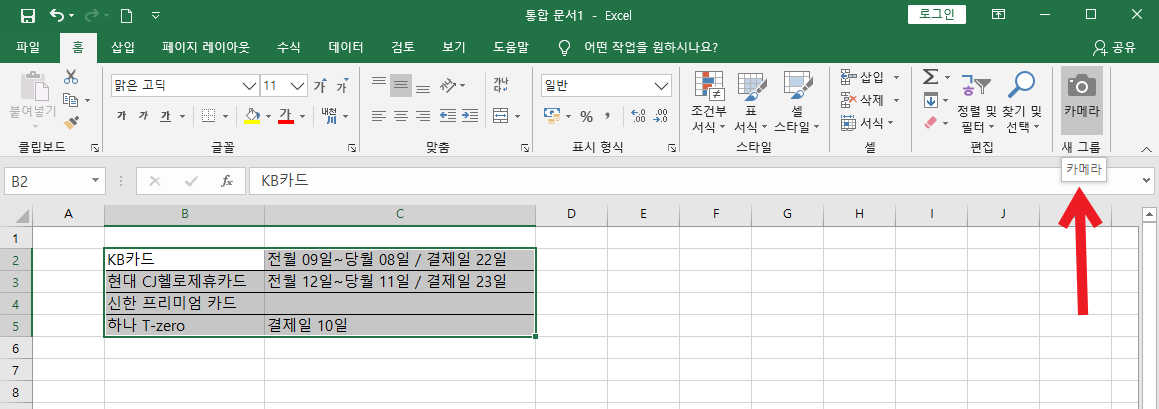Click the Decrease Indent icon
Screen dimensions: 1159x409
coord(447,115)
